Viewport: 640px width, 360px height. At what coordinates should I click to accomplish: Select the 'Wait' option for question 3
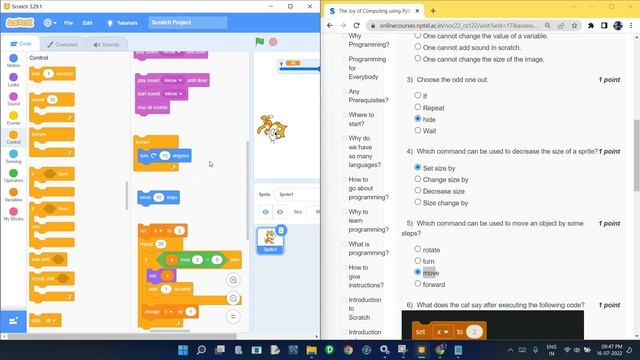point(418,130)
